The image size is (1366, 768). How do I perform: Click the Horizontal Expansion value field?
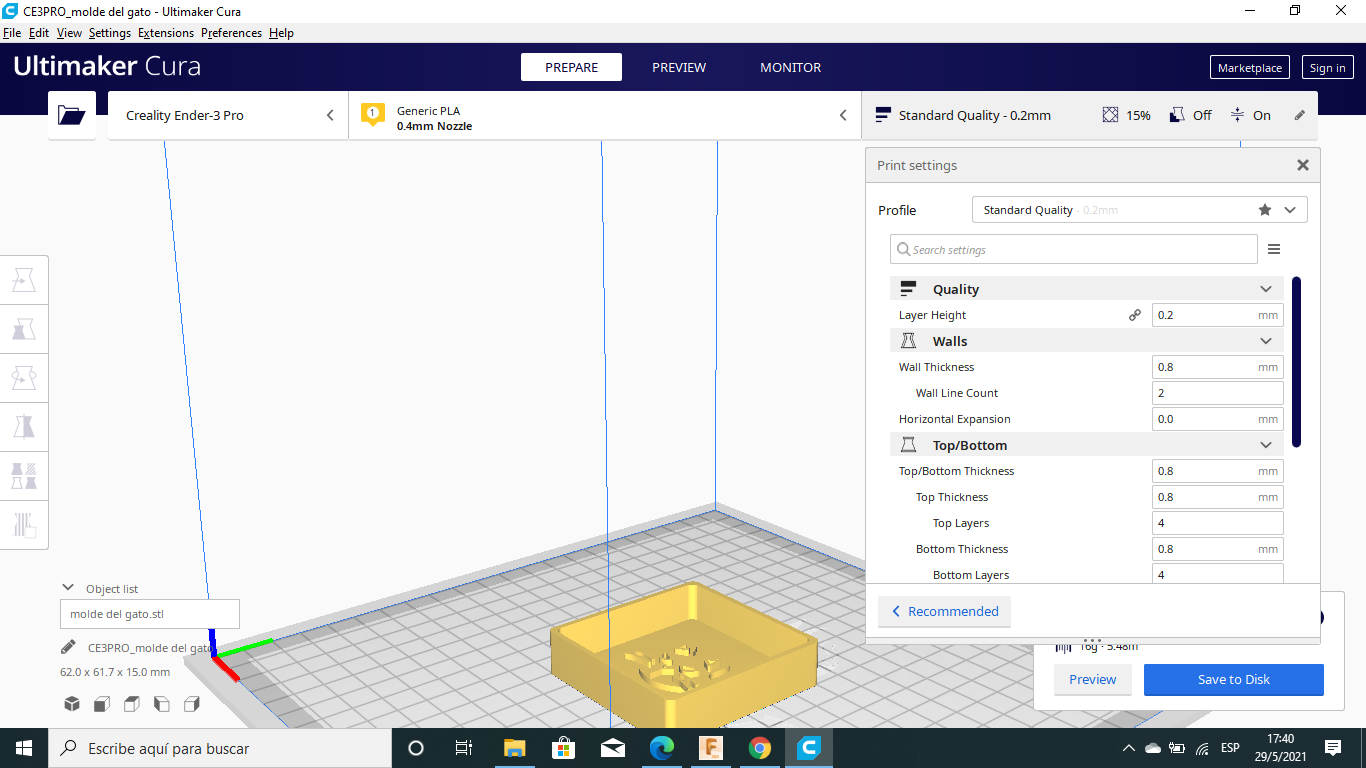pyautogui.click(x=1217, y=419)
